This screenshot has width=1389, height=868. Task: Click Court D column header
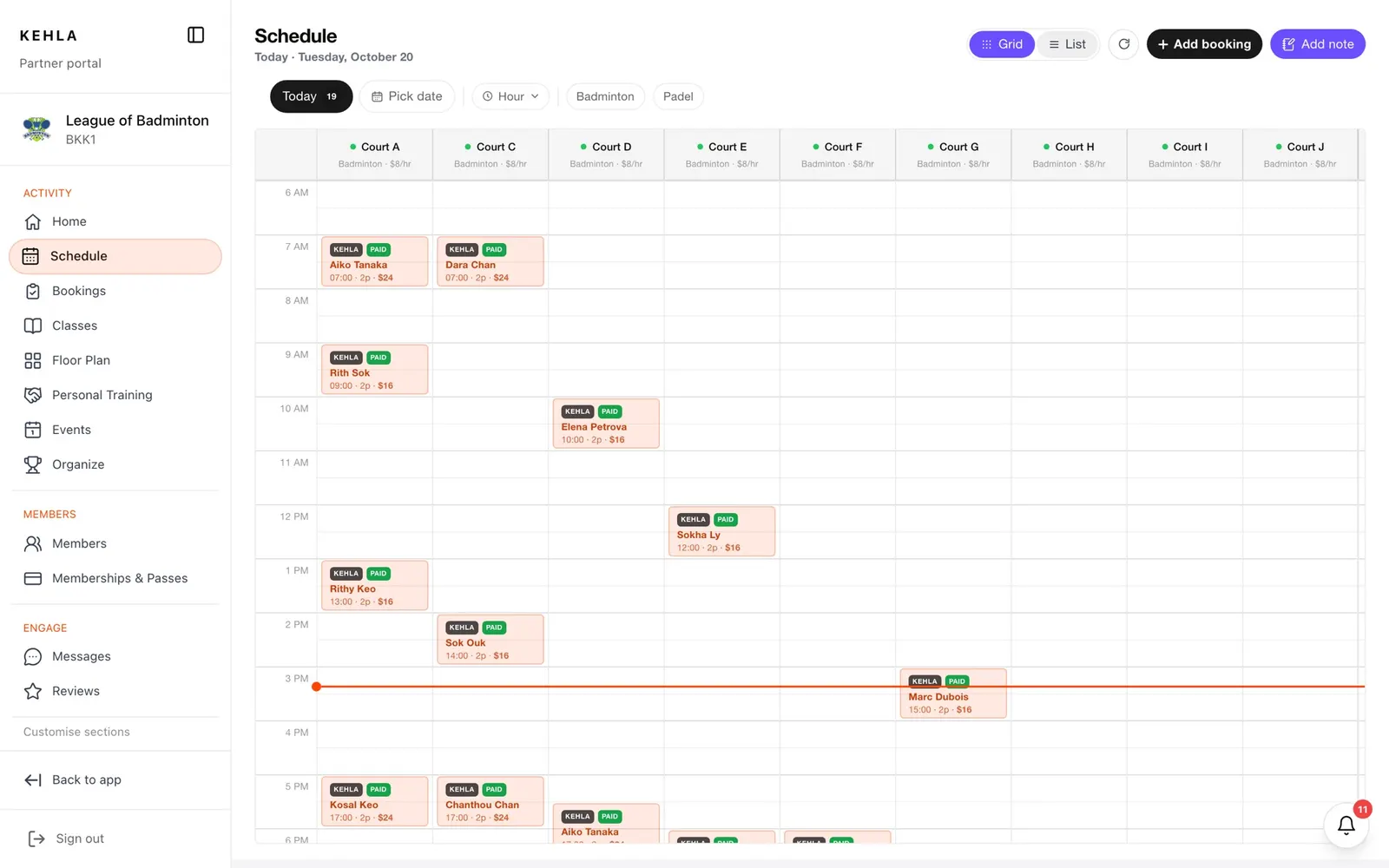click(x=606, y=155)
